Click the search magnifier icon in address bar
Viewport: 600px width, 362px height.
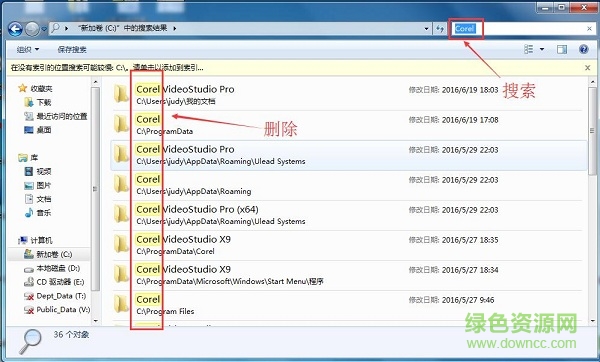pos(55,28)
